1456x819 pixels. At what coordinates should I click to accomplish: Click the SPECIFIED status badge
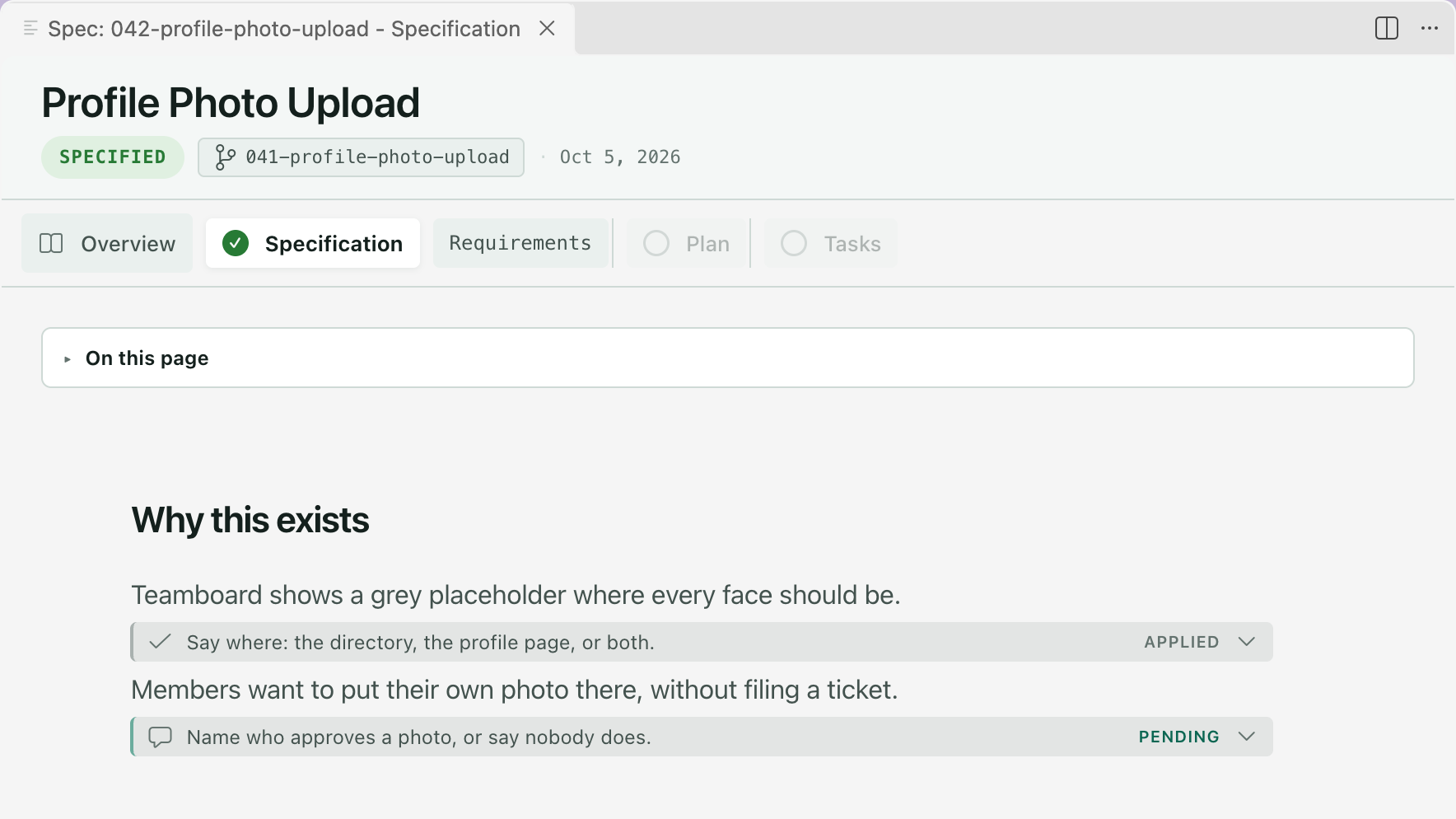pyautogui.click(x=113, y=157)
